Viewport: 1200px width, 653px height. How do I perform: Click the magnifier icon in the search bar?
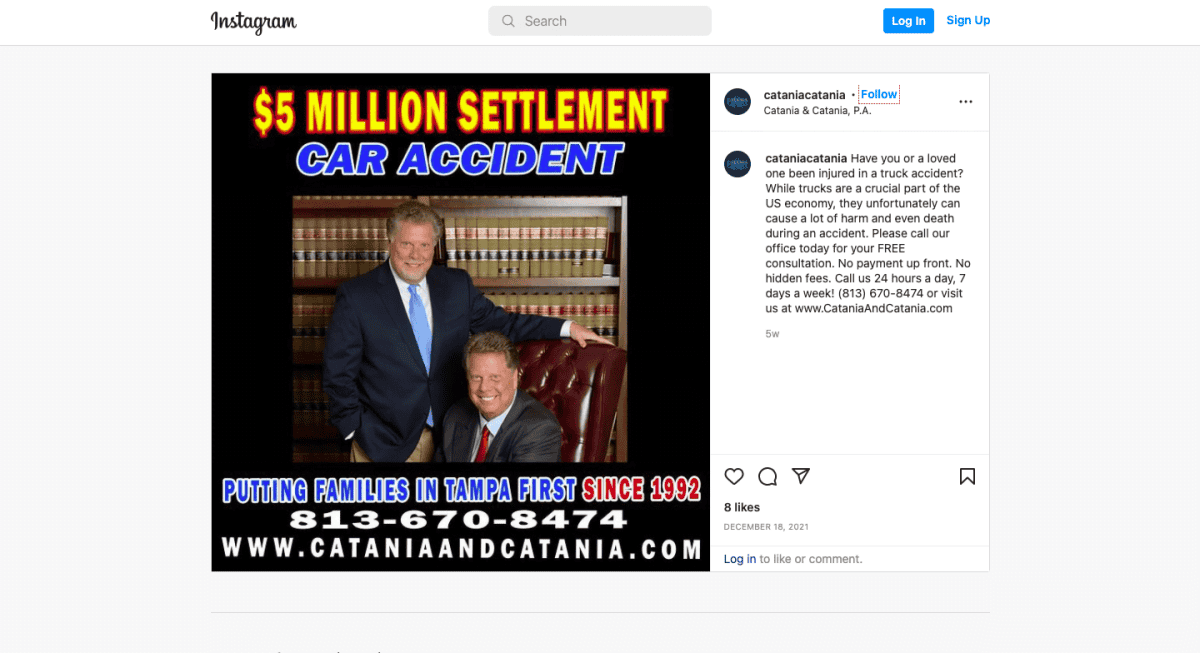[x=508, y=21]
